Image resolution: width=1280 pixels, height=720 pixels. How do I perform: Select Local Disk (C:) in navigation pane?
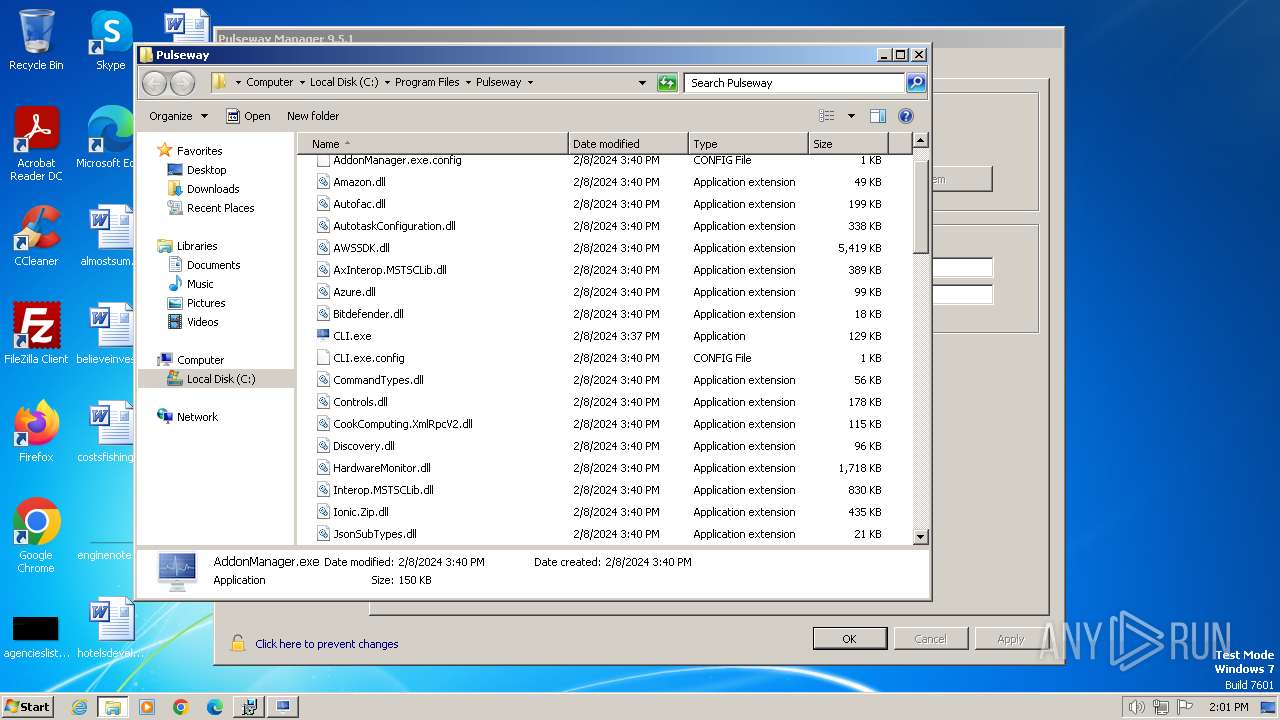click(220, 379)
